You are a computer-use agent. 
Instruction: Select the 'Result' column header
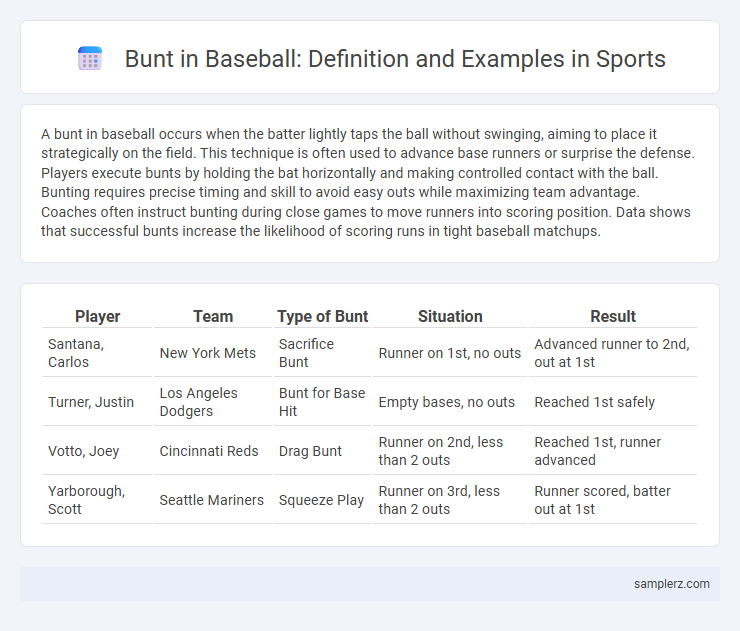613,316
